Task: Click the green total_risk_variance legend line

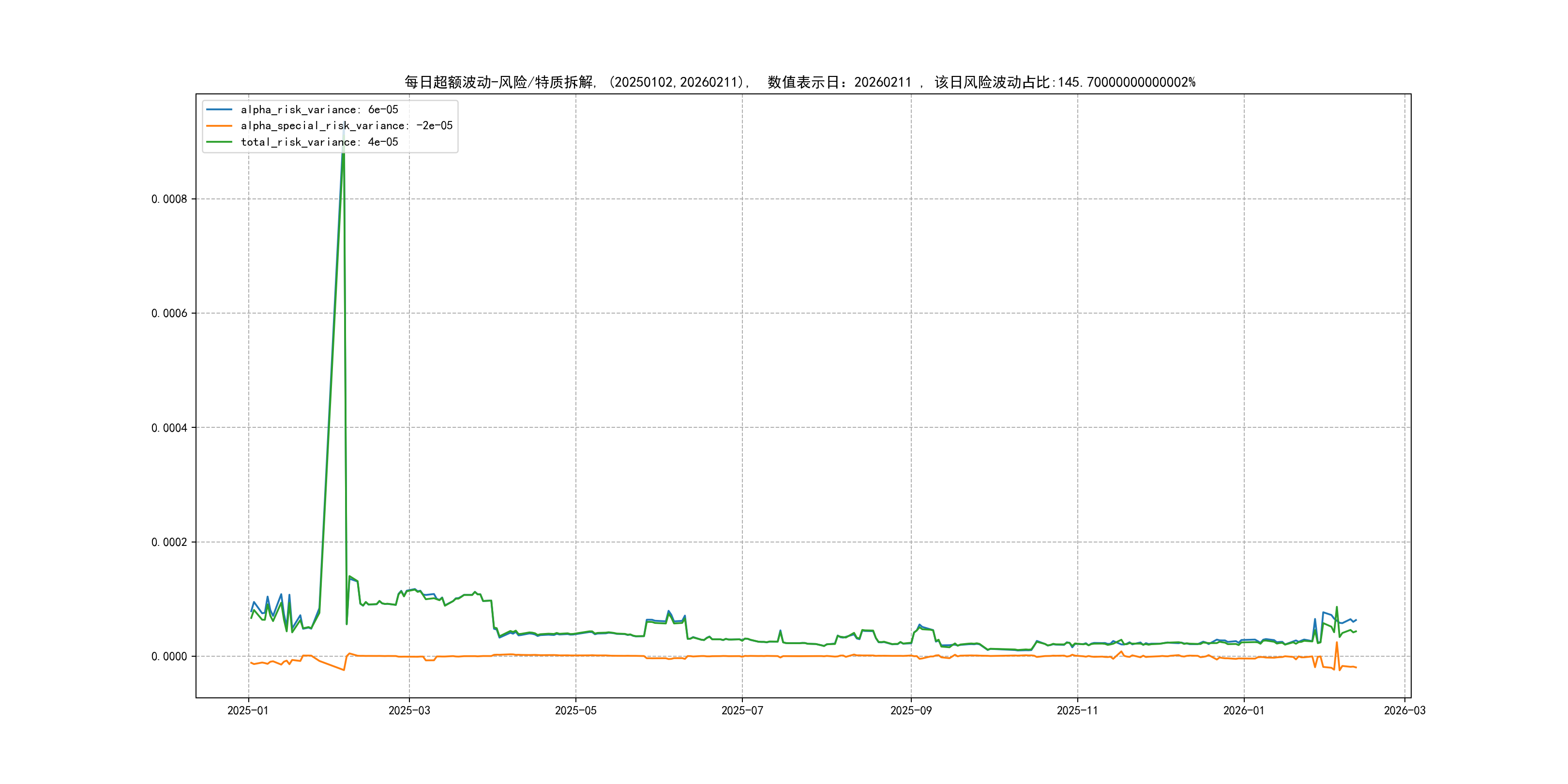Action: [219, 142]
